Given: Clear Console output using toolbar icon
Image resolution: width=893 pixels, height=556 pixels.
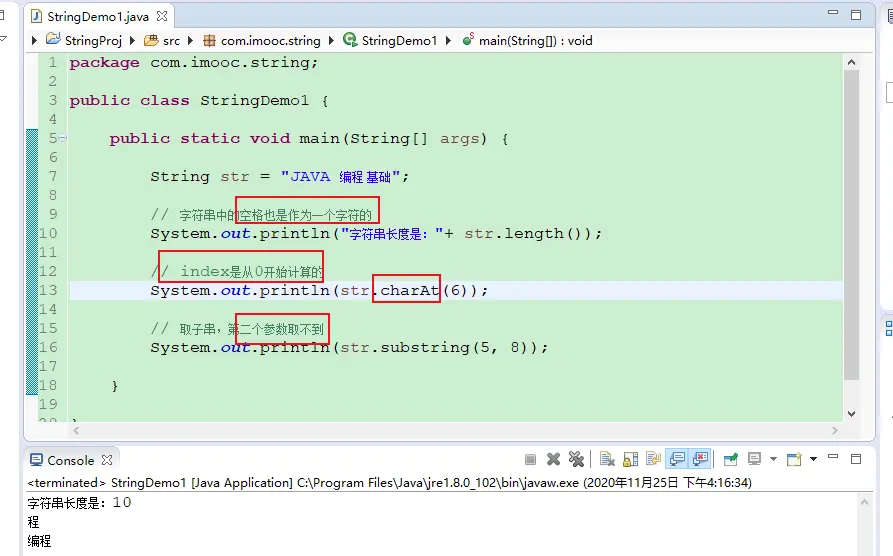Looking at the screenshot, I should pos(607,460).
